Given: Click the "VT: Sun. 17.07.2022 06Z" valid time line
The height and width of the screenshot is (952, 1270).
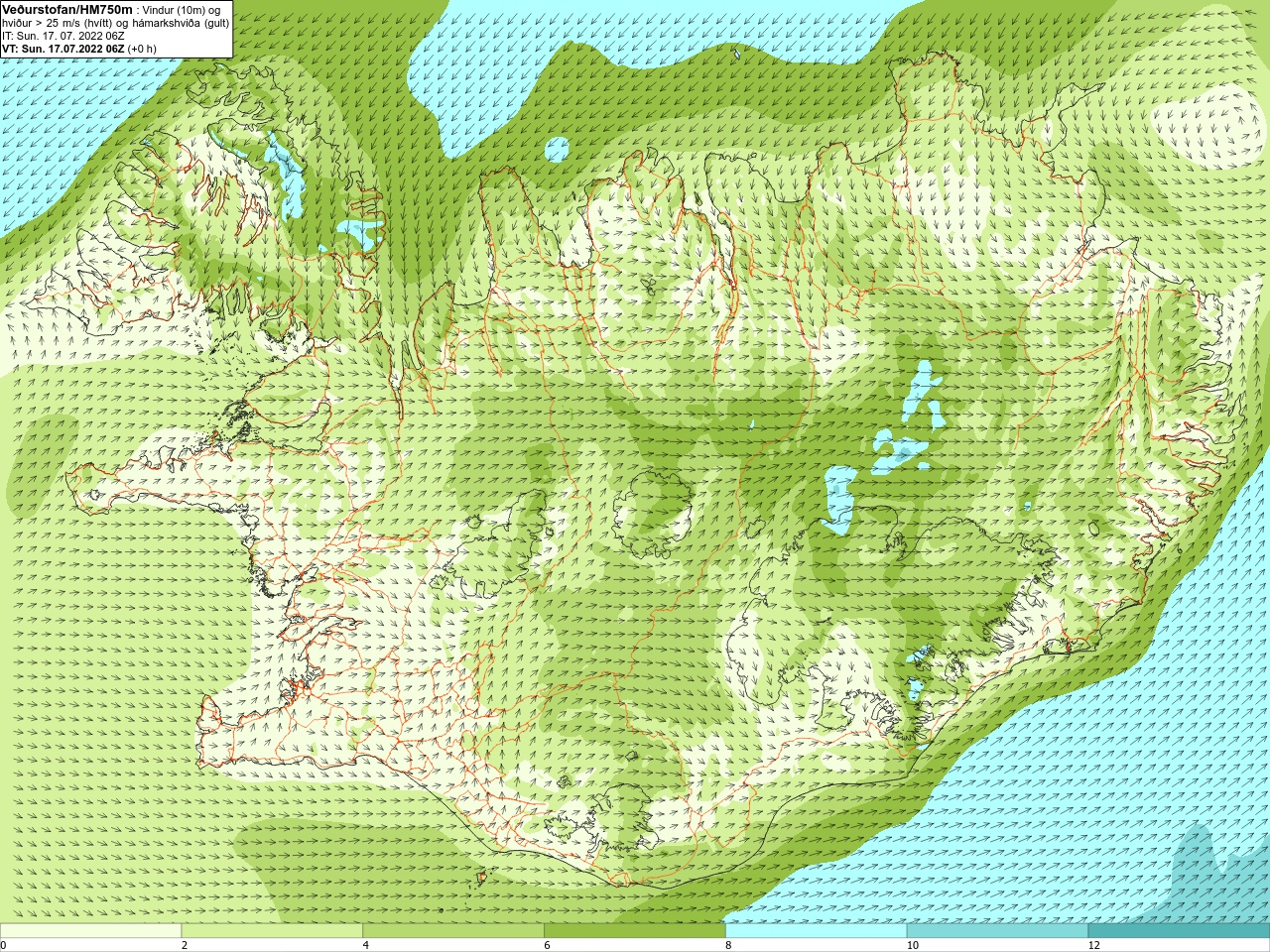Looking at the screenshot, I should (x=63, y=49).
